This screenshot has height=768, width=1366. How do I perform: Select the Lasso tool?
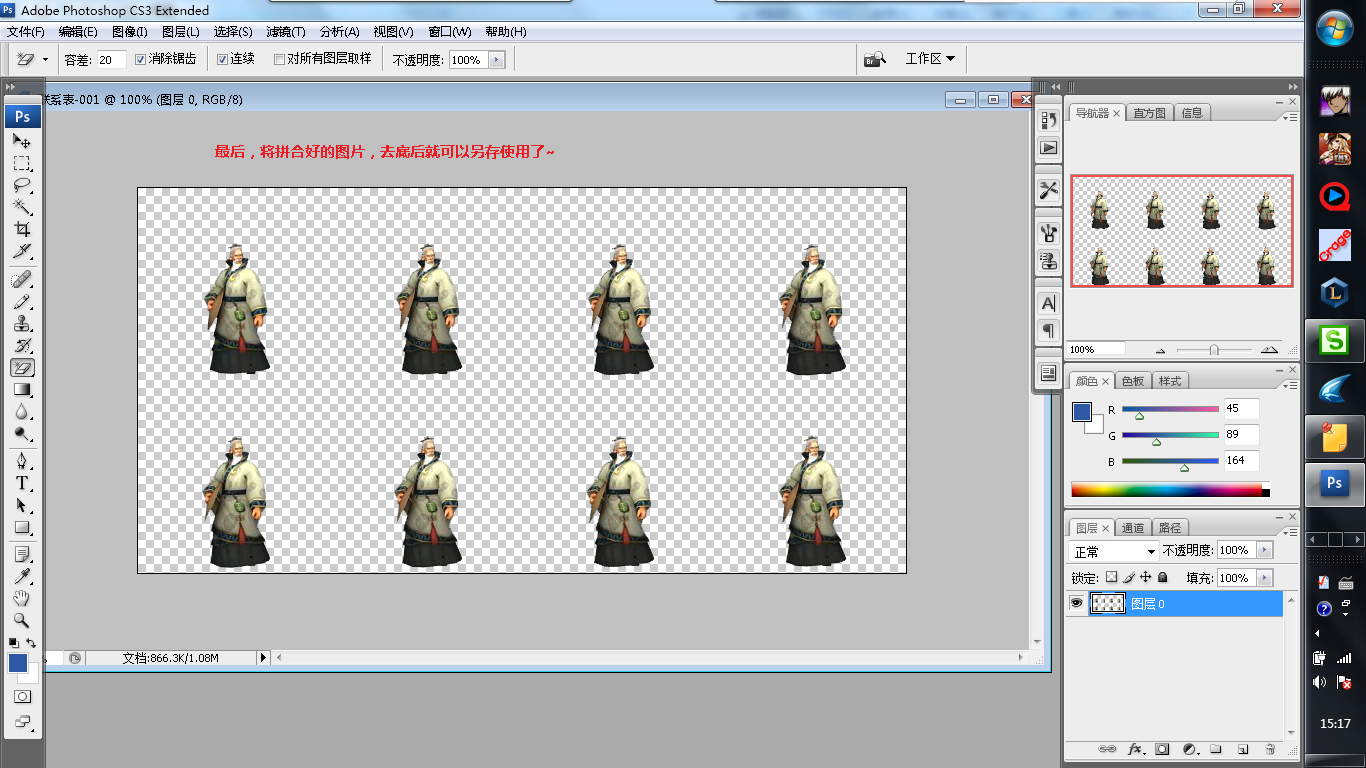click(x=22, y=185)
